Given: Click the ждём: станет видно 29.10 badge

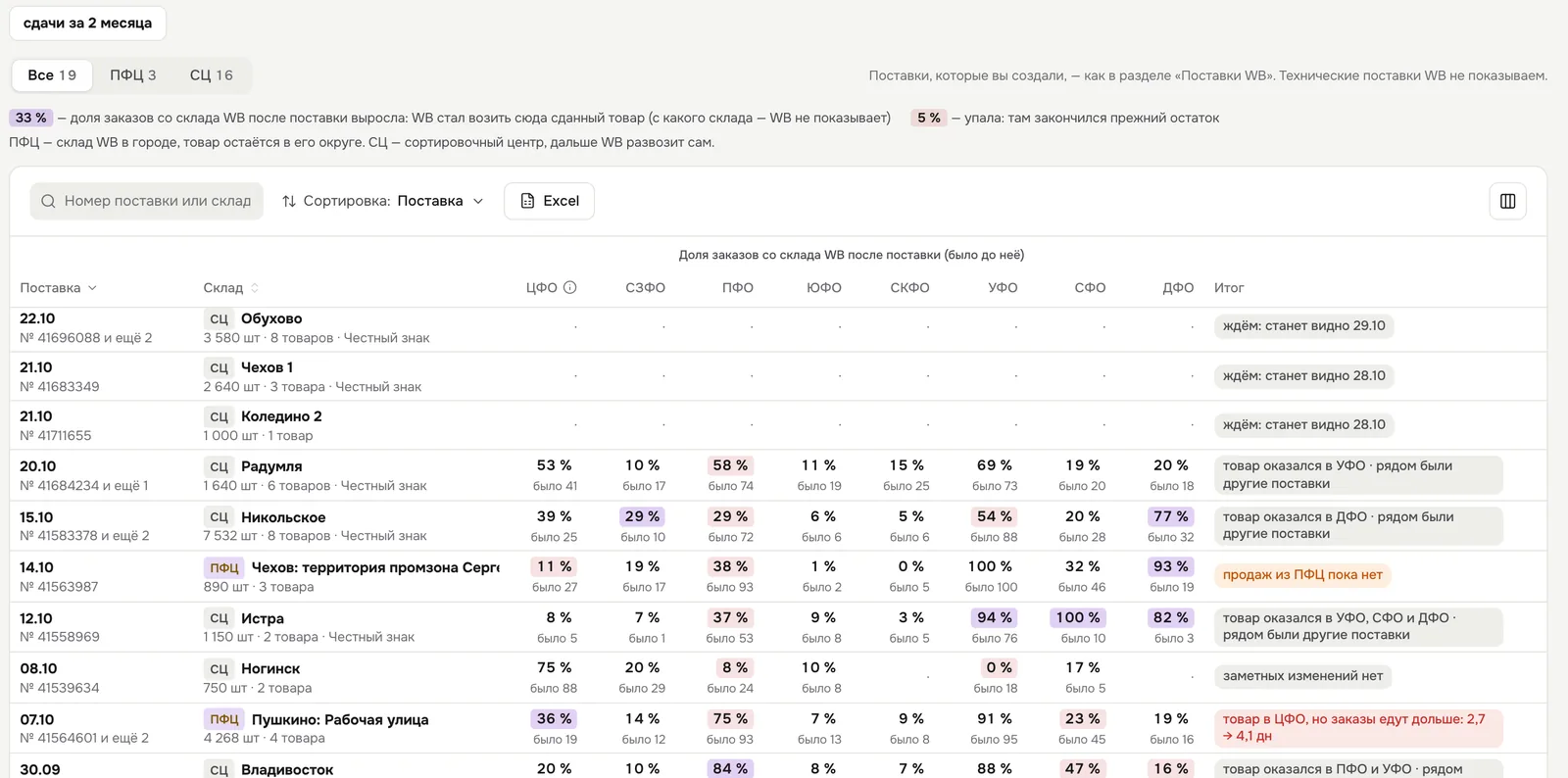Looking at the screenshot, I should point(1303,326).
